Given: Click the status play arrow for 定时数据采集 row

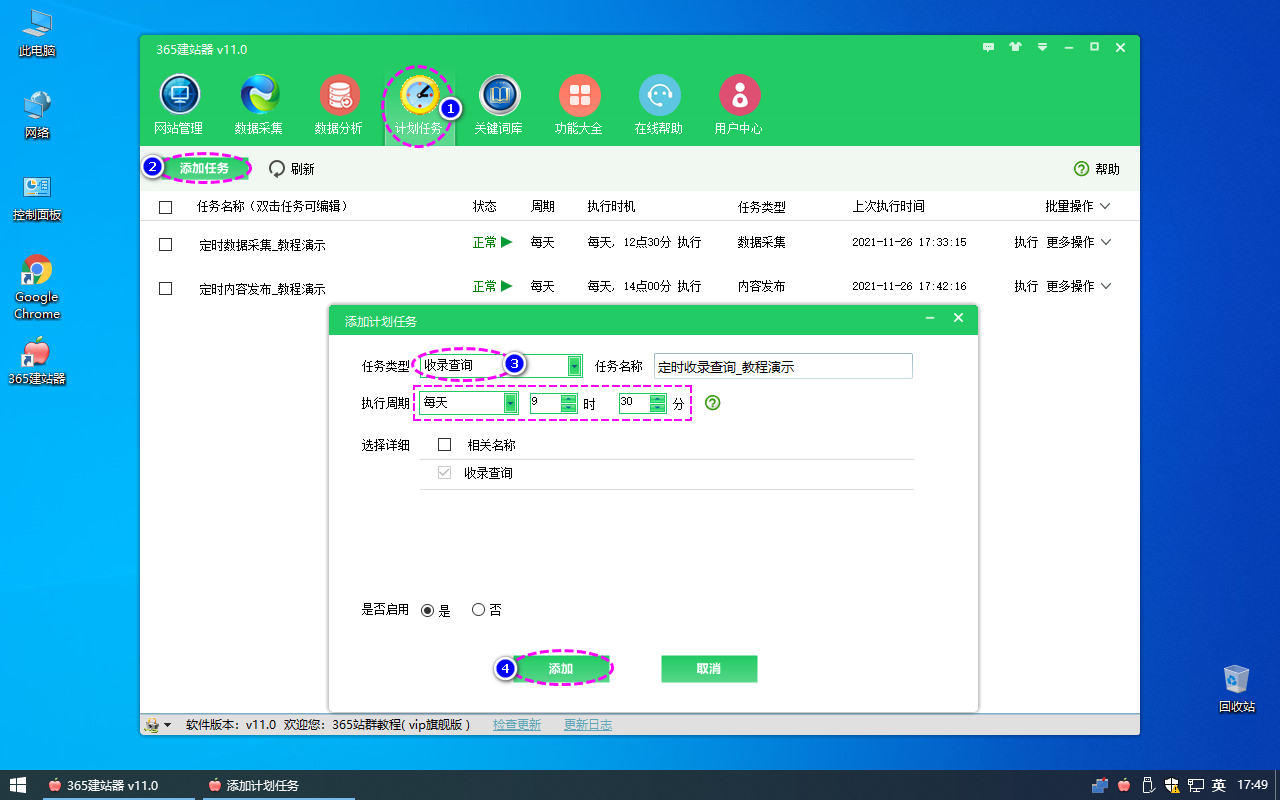Looking at the screenshot, I should click(x=507, y=242).
